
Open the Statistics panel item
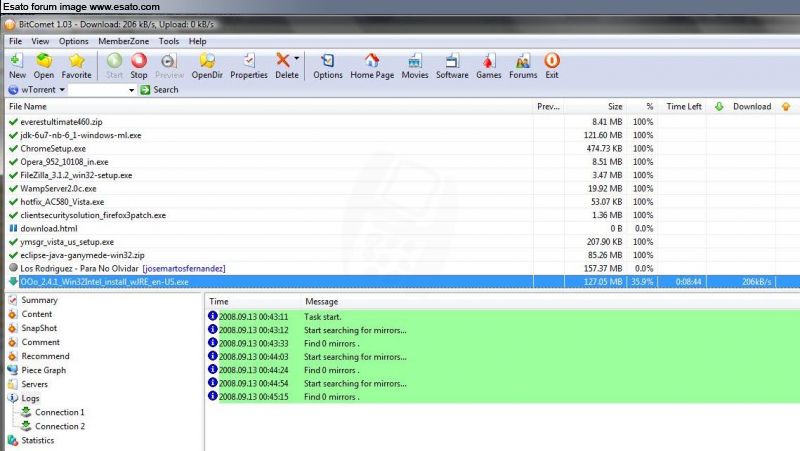point(38,440)
